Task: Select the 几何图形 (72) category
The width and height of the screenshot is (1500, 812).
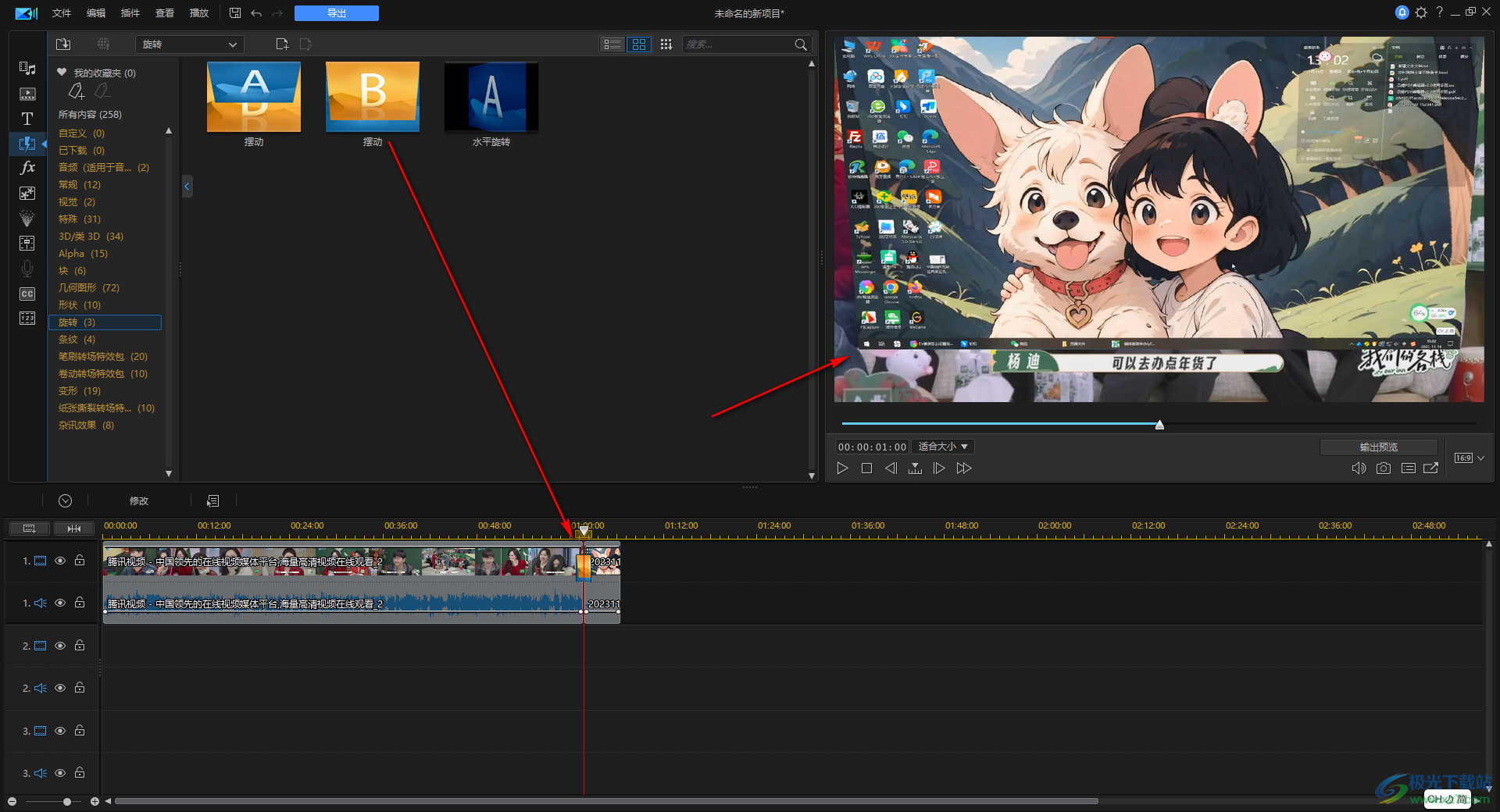Action: [x=89, y=288]
